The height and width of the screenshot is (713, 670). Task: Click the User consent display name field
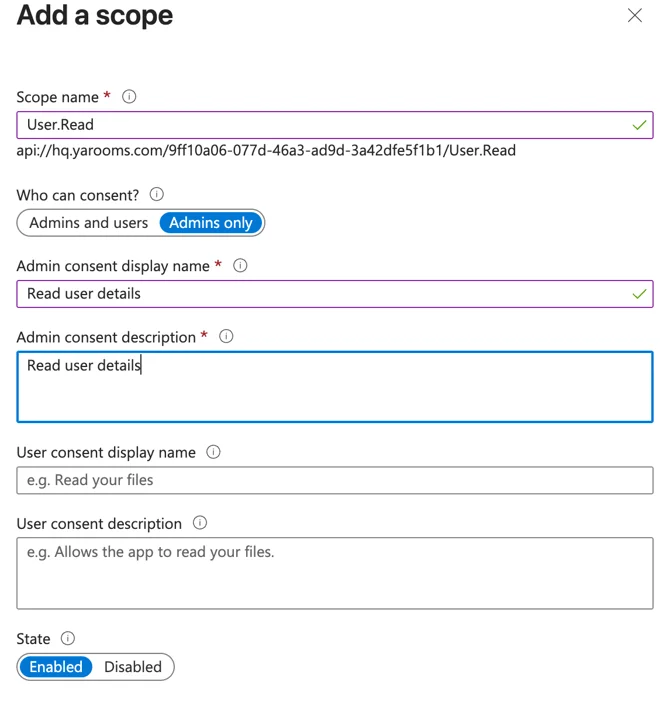(334, 480)
